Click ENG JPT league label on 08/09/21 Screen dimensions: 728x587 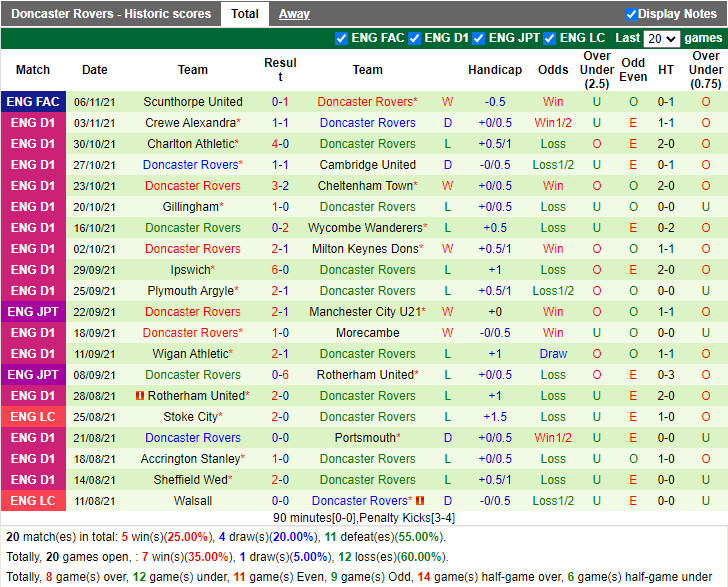tap(33, 374)
